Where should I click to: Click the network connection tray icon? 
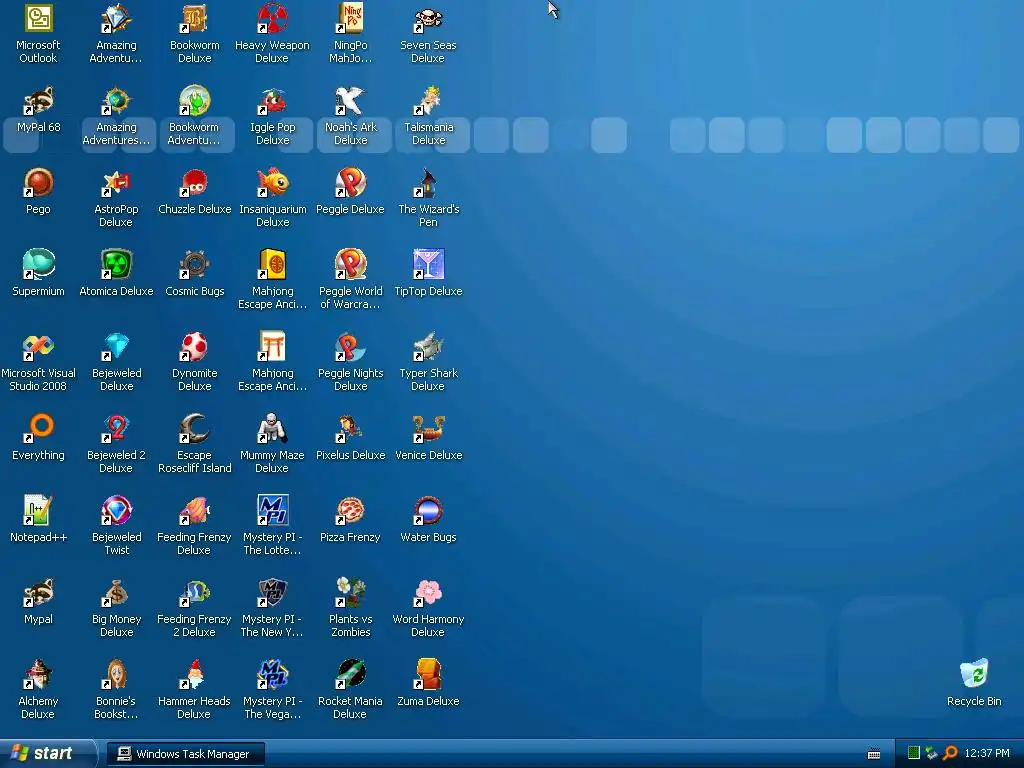pos(932,753)
